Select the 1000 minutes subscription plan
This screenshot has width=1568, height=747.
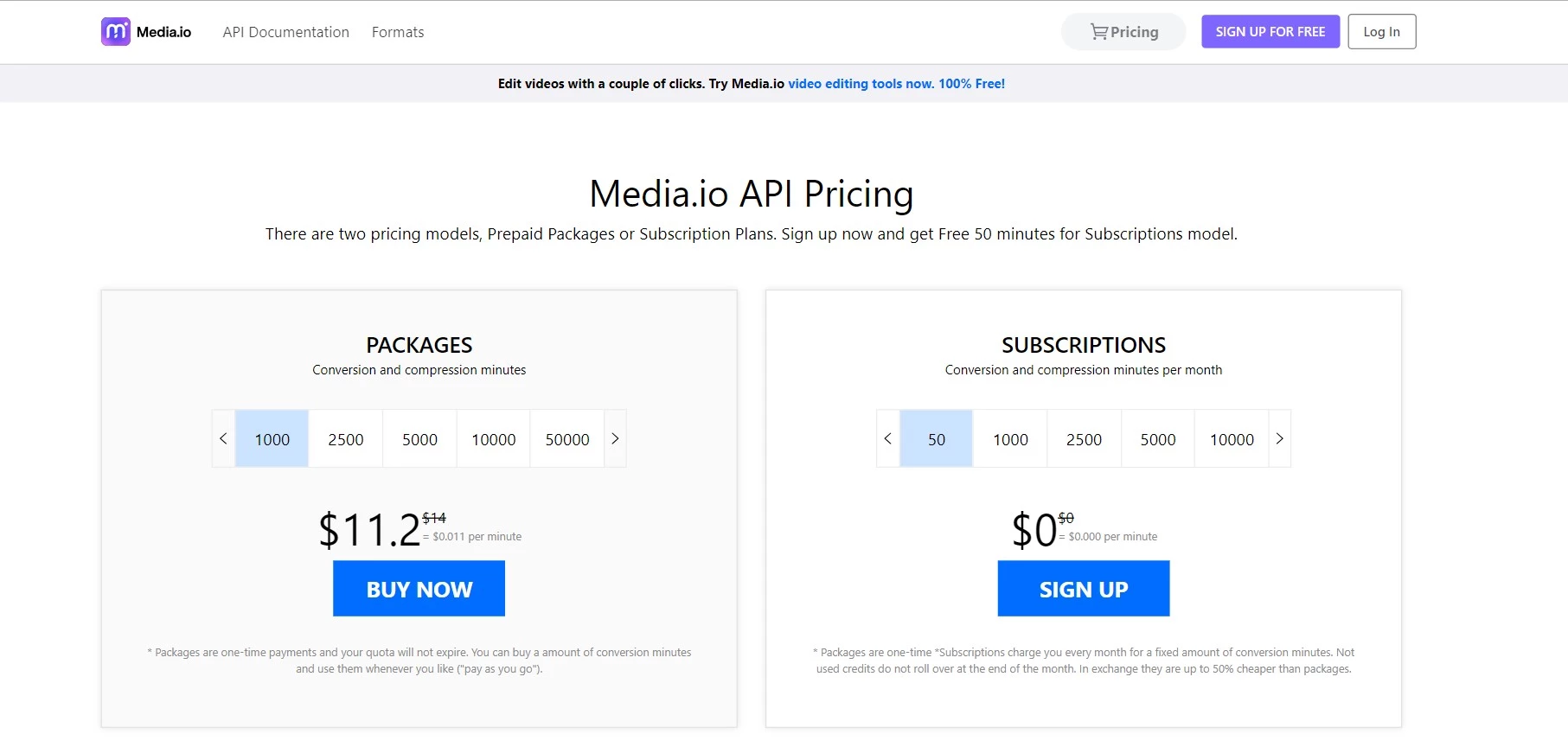pos(1010,439)
